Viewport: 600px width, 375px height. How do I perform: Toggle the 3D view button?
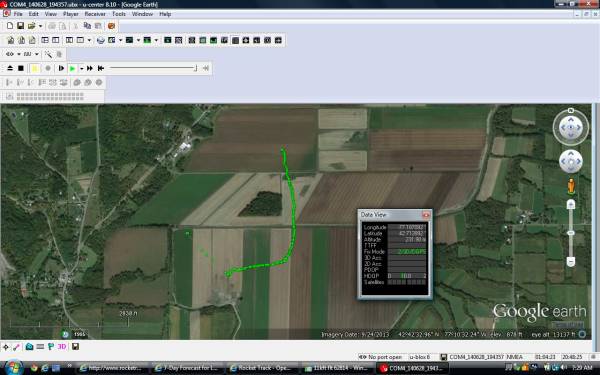[x=62, y=347]
